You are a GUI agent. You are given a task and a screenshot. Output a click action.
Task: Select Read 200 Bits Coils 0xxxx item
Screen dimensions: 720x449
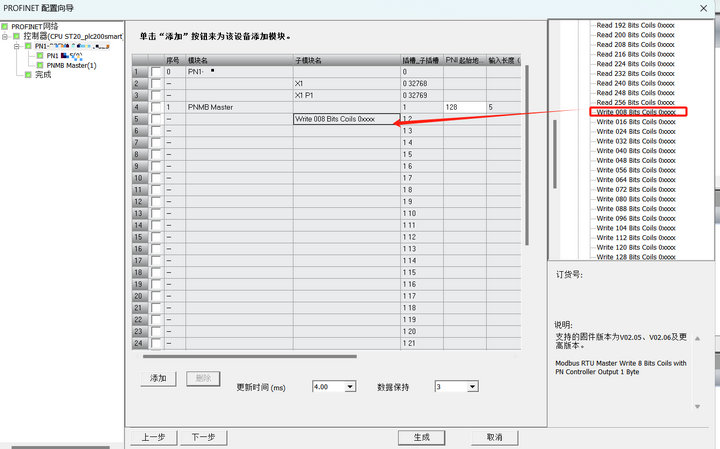(x=636, y=35)
